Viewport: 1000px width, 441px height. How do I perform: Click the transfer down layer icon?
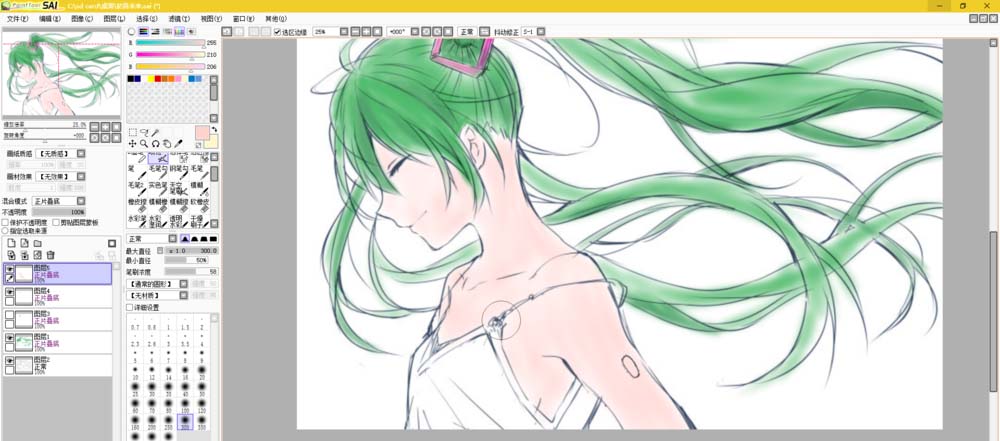(x=11, y=255)
